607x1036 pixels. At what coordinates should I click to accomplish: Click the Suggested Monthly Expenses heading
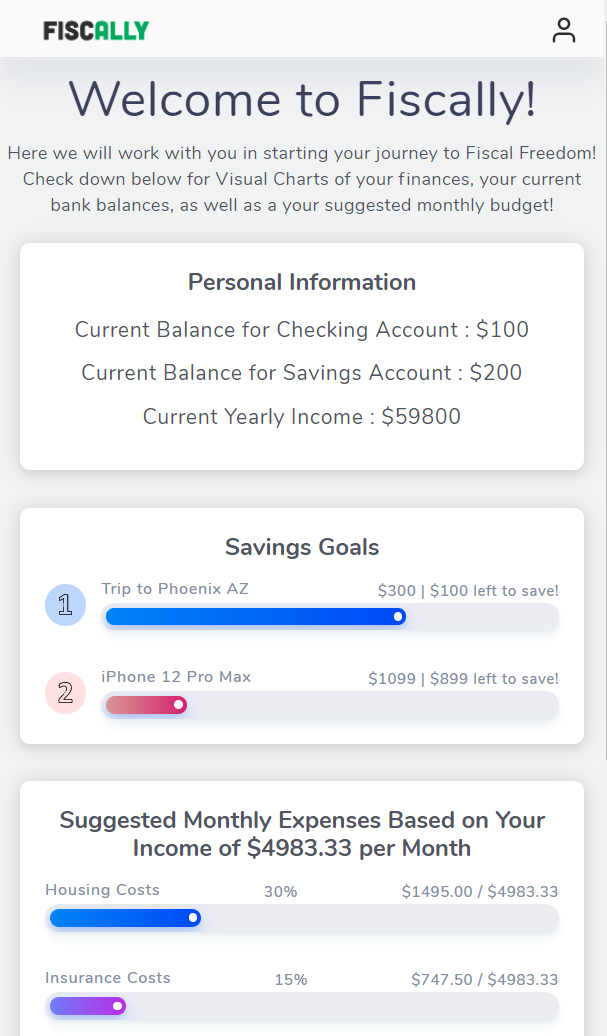click(x=302, y=834)
